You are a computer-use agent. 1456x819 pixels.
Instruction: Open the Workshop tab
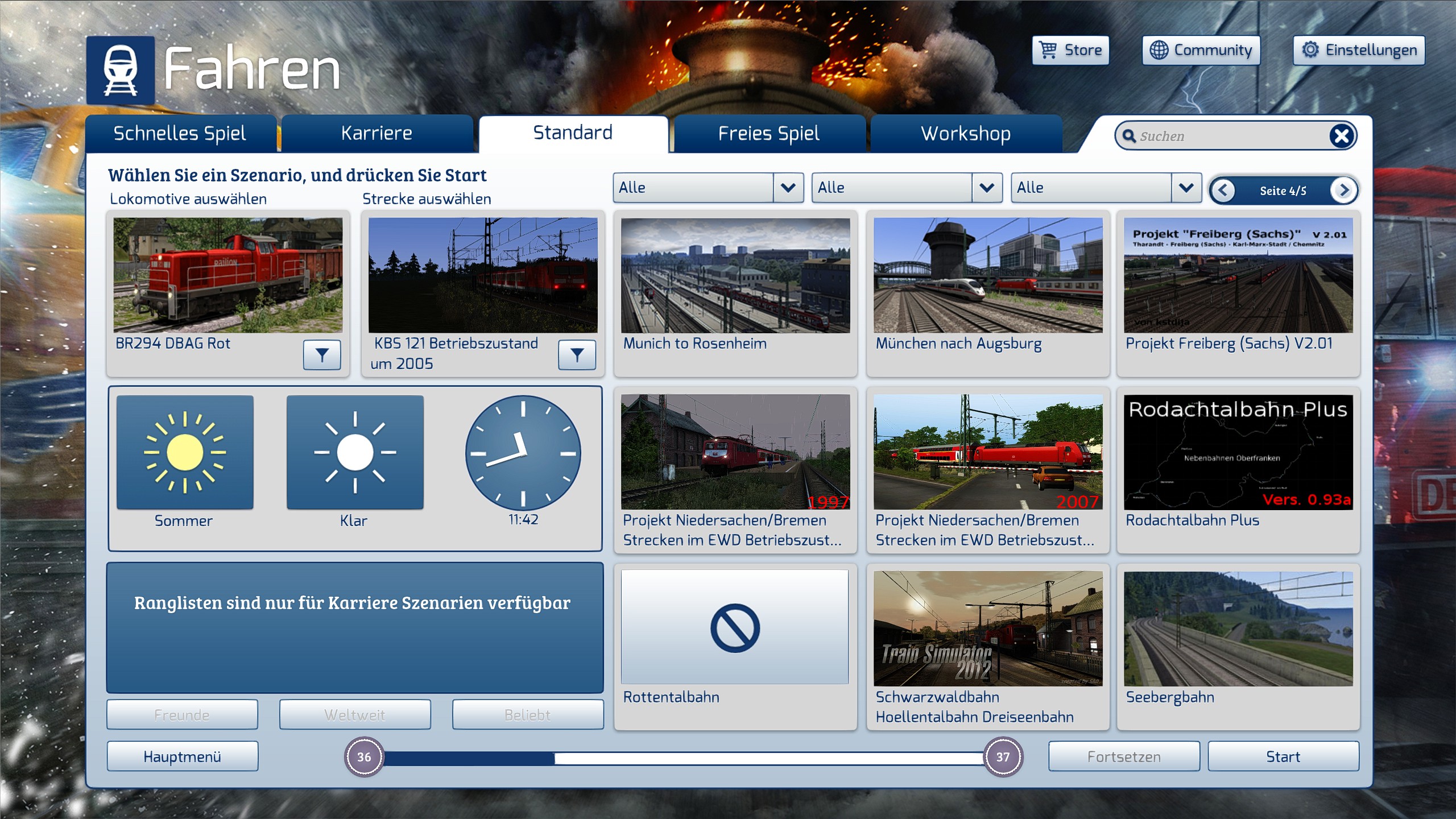click(966, 134)
